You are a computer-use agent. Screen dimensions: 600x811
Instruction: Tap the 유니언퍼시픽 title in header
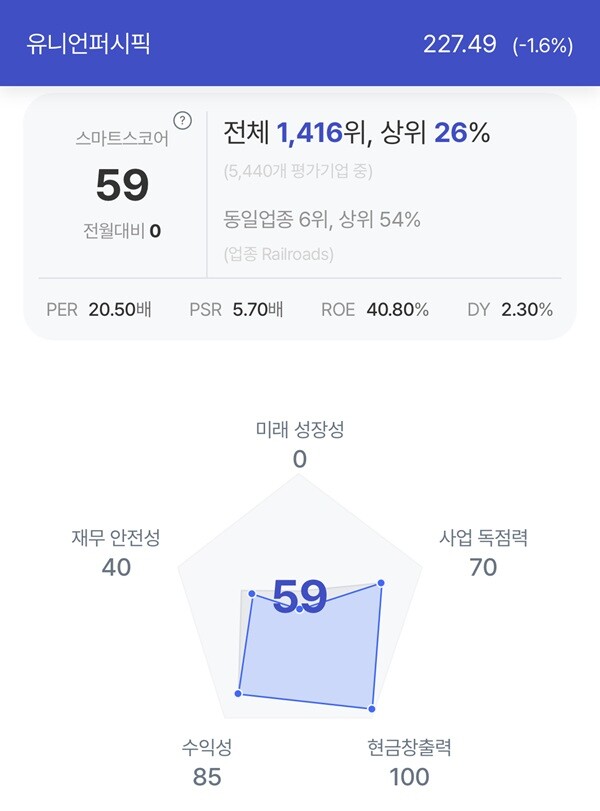[88, 43]
